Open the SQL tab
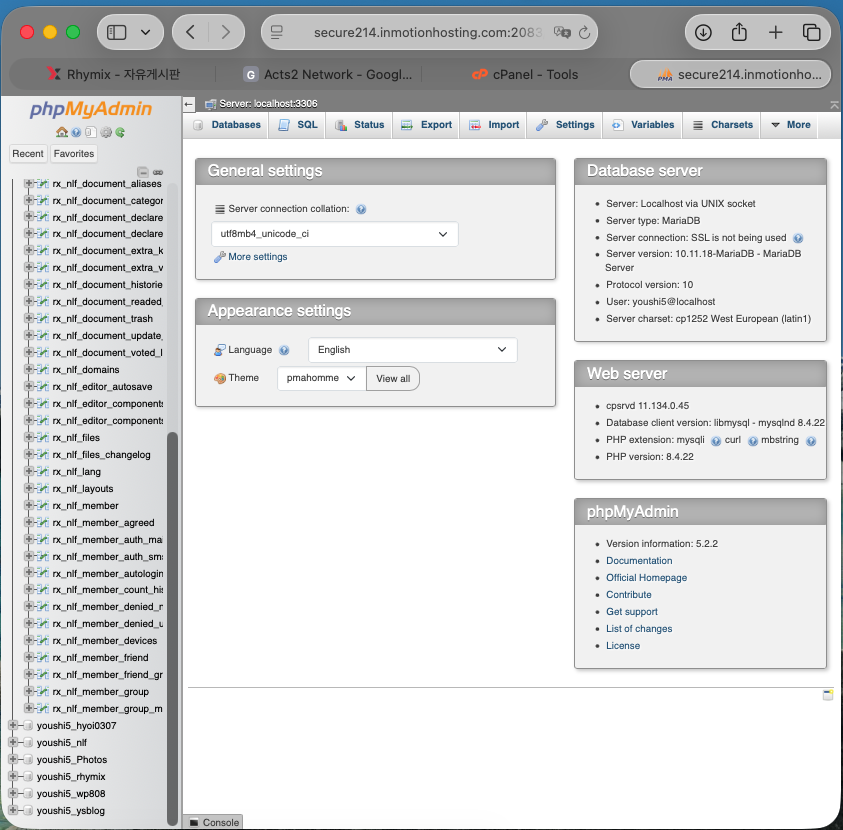843x830 pixels. [298, 125]
